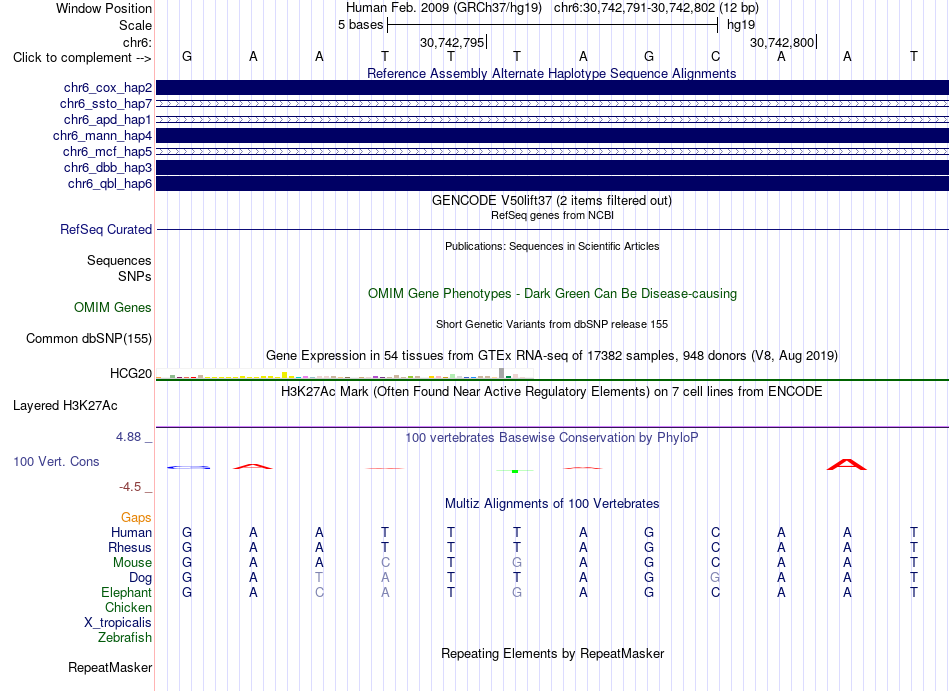
Task: Click the Sequences track label
Action: click(119, 260)
